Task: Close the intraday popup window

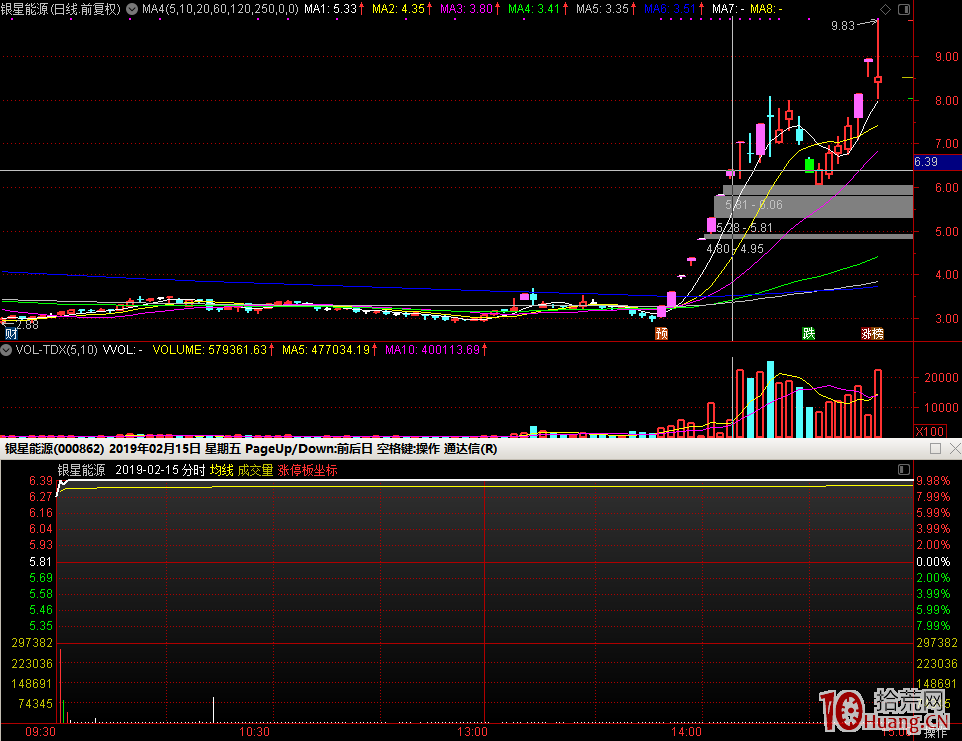Action: point(953,449)
